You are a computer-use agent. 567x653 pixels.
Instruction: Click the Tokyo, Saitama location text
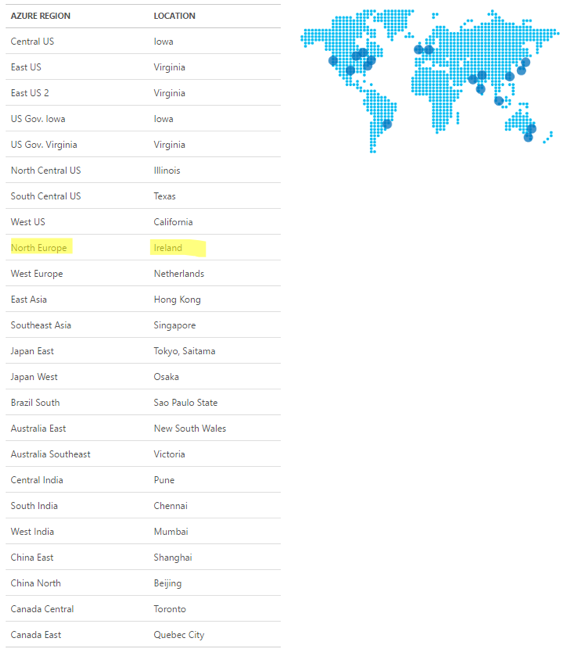(x=184, y=351)
